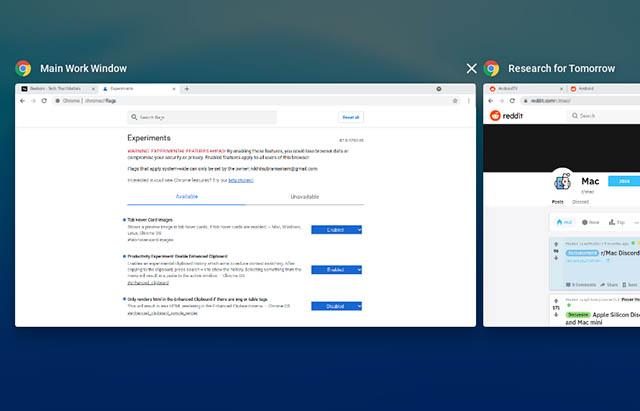Open comments on the r/Mac Discord post
This screenshot has width=640, height=411.
[x=581, y=285]
